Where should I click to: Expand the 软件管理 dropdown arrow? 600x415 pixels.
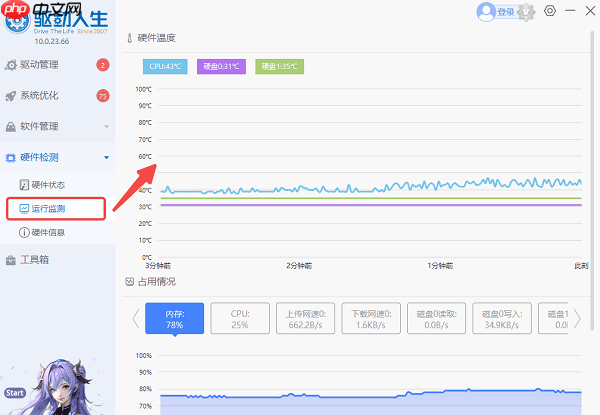point(106,126)
